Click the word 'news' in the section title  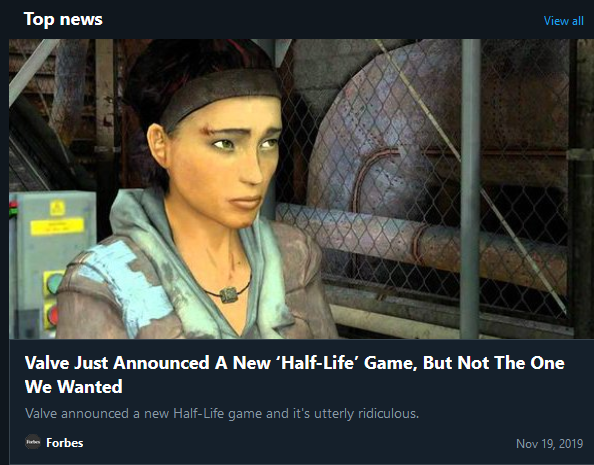(81, 19)
